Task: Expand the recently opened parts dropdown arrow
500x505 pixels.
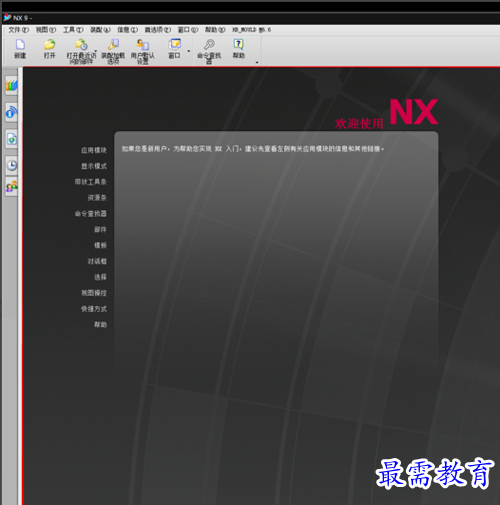Action: pos(96,51)
